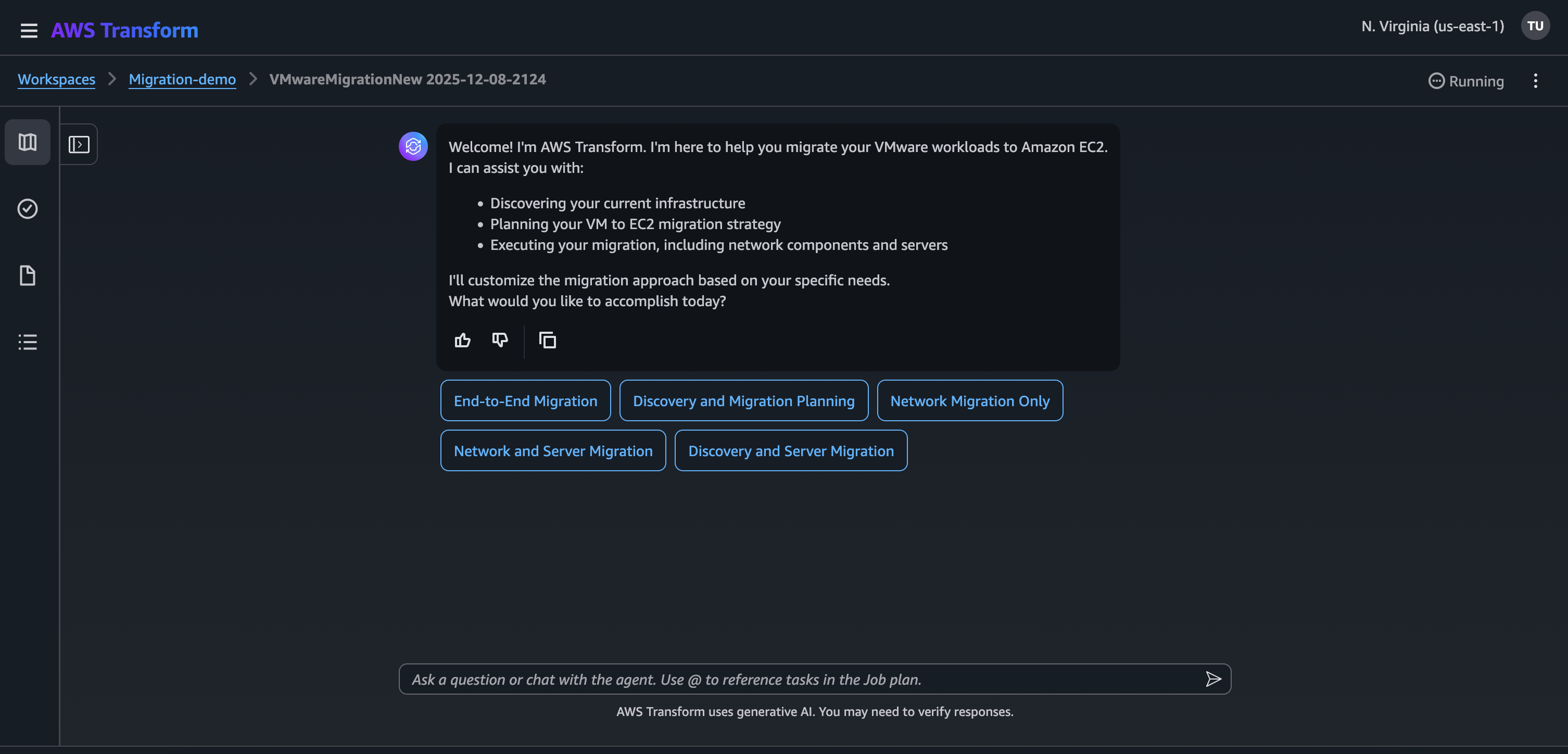This screenshot has width=1568, height=754.
Task: Open the job plan list icon
Action: click(x=28, y=341)
